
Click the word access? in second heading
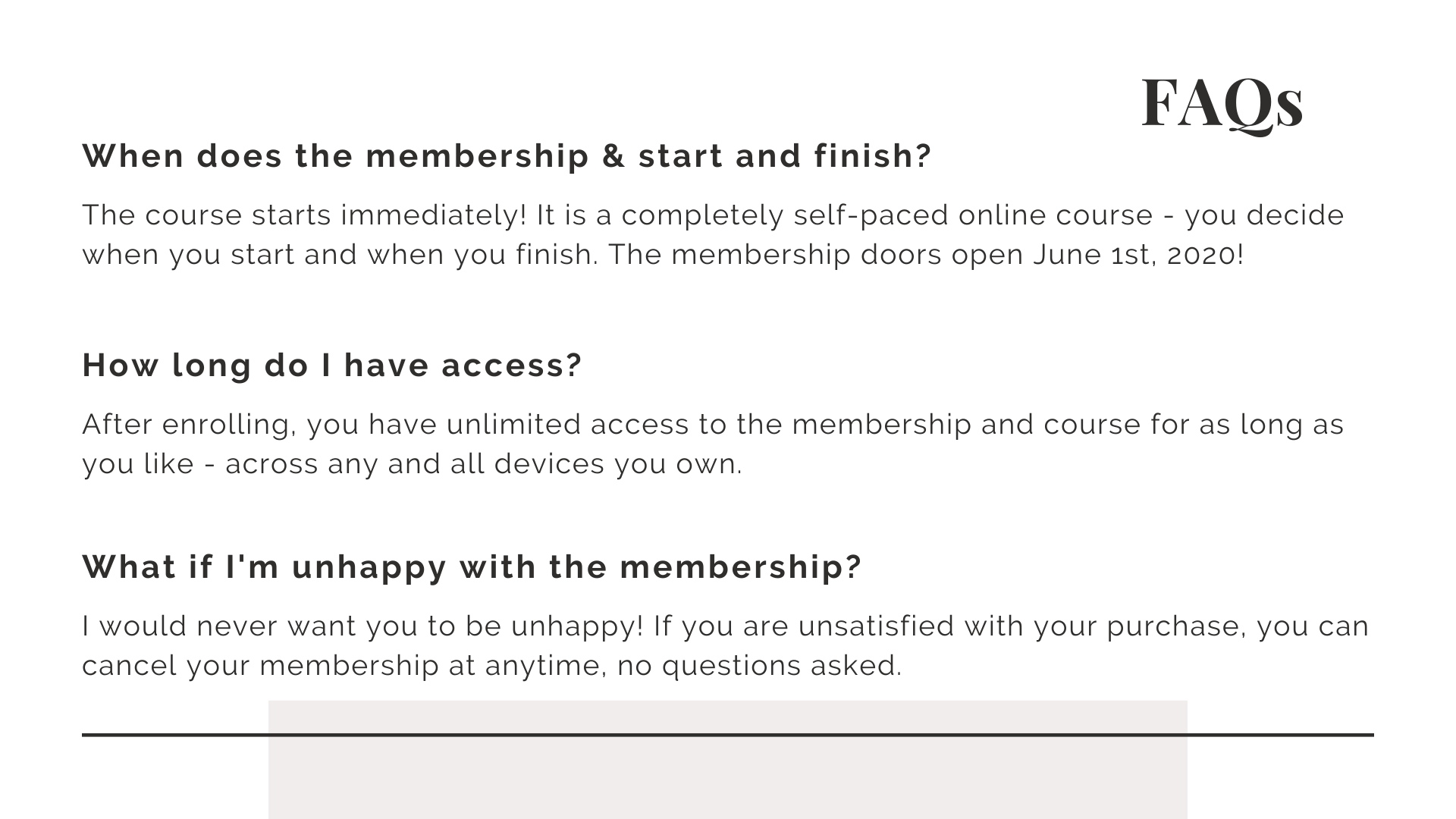[x=512, y=366]
